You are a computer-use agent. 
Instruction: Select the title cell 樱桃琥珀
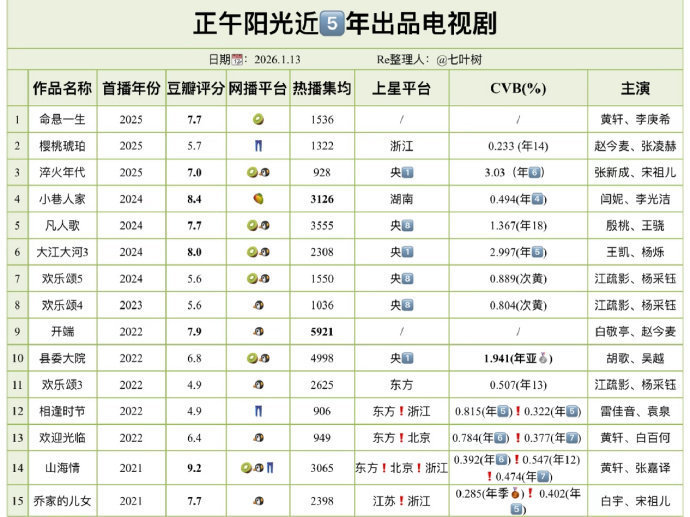point(62,146)
